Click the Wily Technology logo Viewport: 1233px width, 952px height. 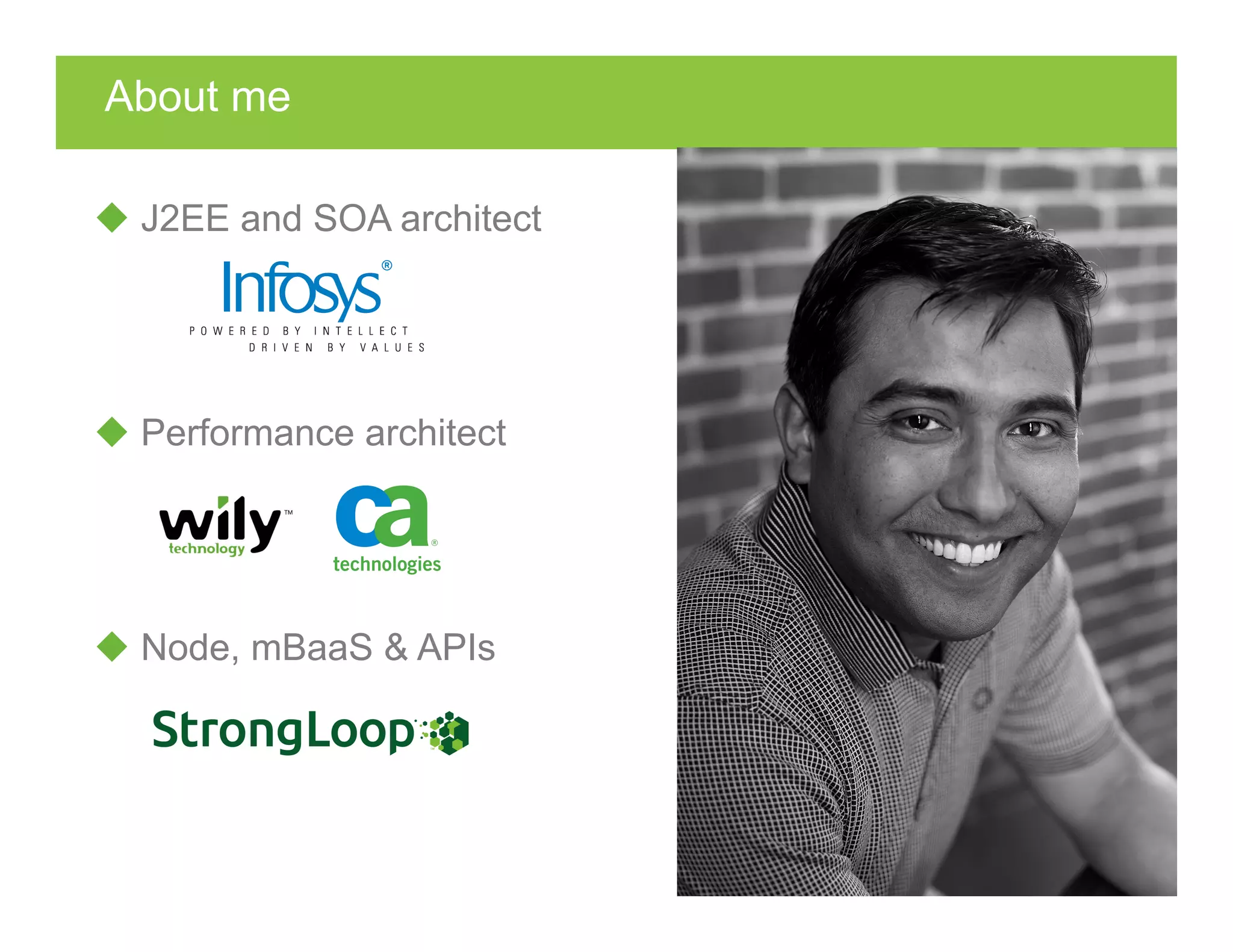point(222,522)
